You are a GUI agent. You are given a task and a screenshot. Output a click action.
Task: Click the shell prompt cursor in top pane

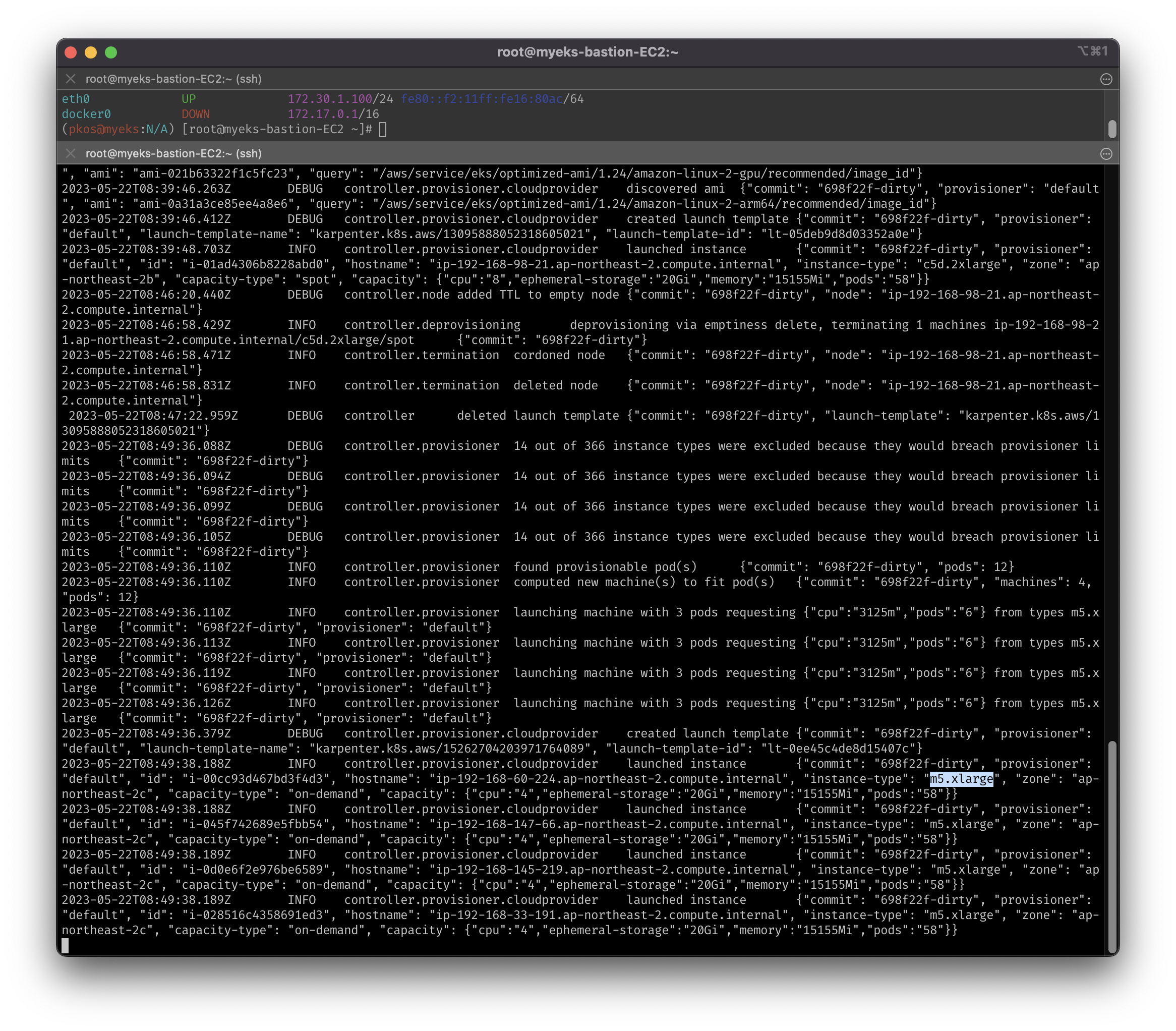(383, 130)
